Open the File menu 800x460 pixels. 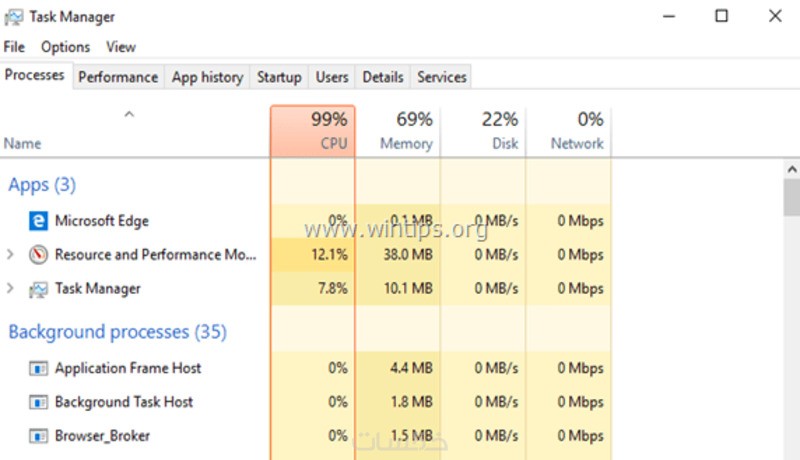[14, 47]
